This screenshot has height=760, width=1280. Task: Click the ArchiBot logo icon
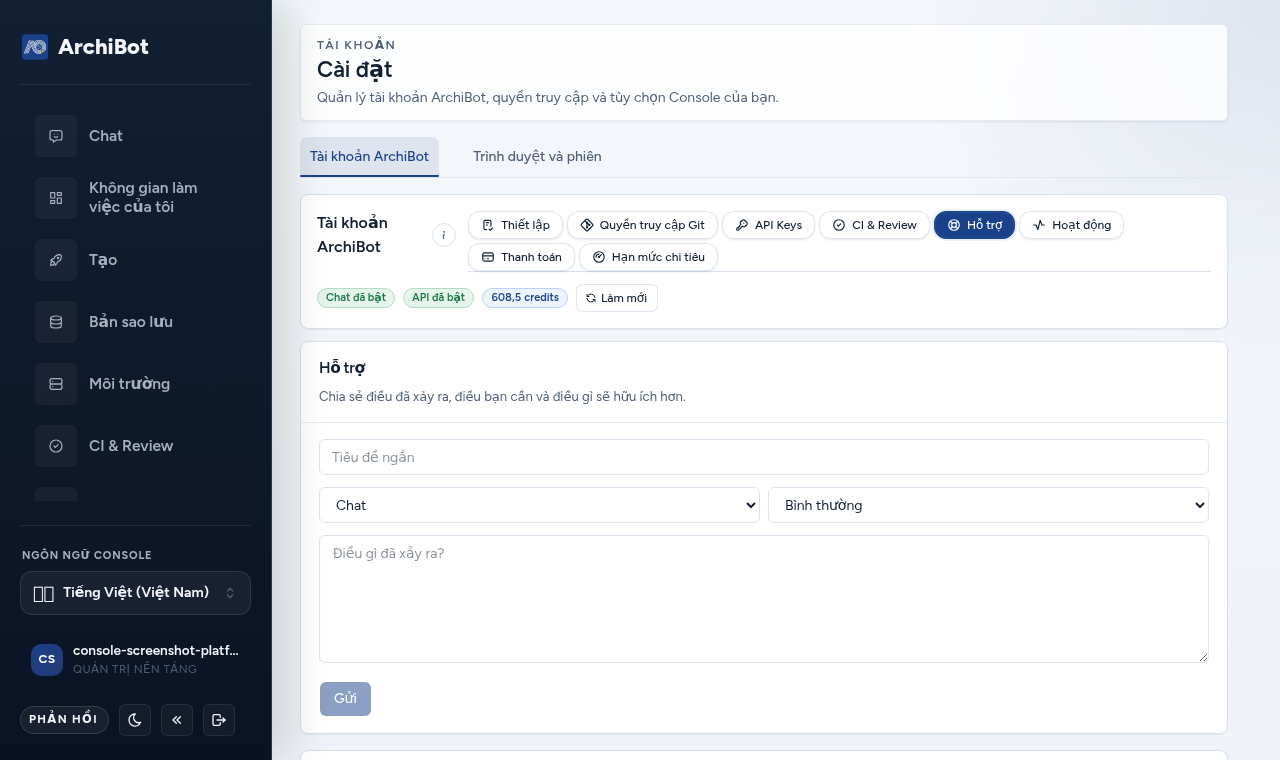pyautogui.click(x=35, y=47)
